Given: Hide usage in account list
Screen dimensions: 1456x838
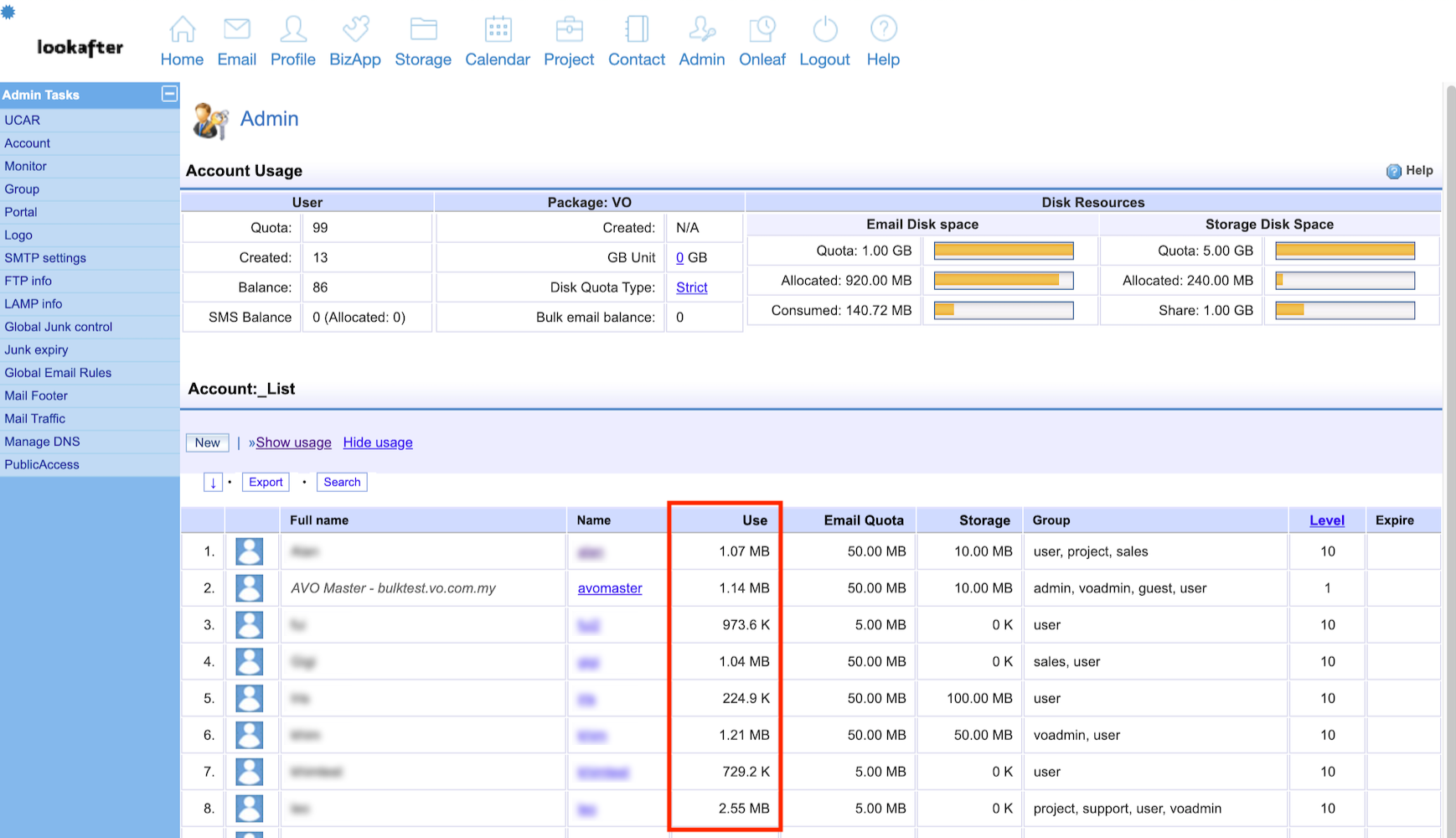Looking at the screenshot, I should pyautogui.click(x=378, y=442).
